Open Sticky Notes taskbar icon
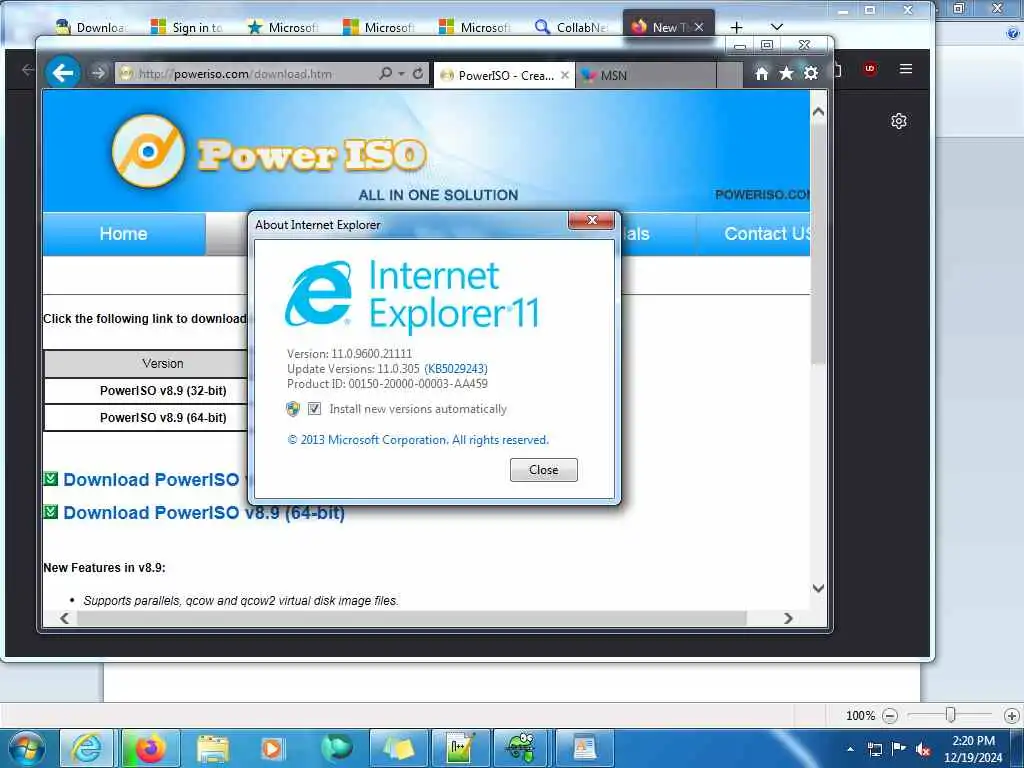 click(x=399, y=748)
